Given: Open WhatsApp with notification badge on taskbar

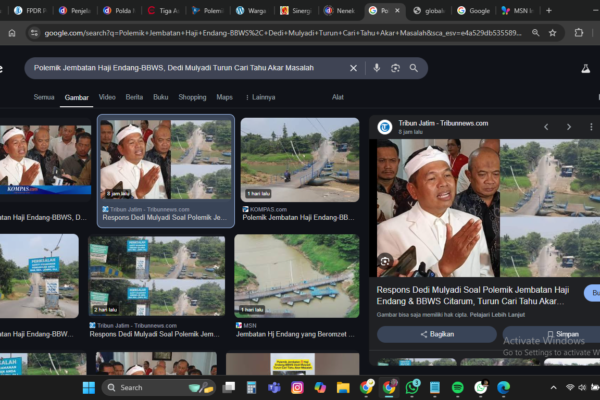Looking at the screenshot, I should [412, 387].
